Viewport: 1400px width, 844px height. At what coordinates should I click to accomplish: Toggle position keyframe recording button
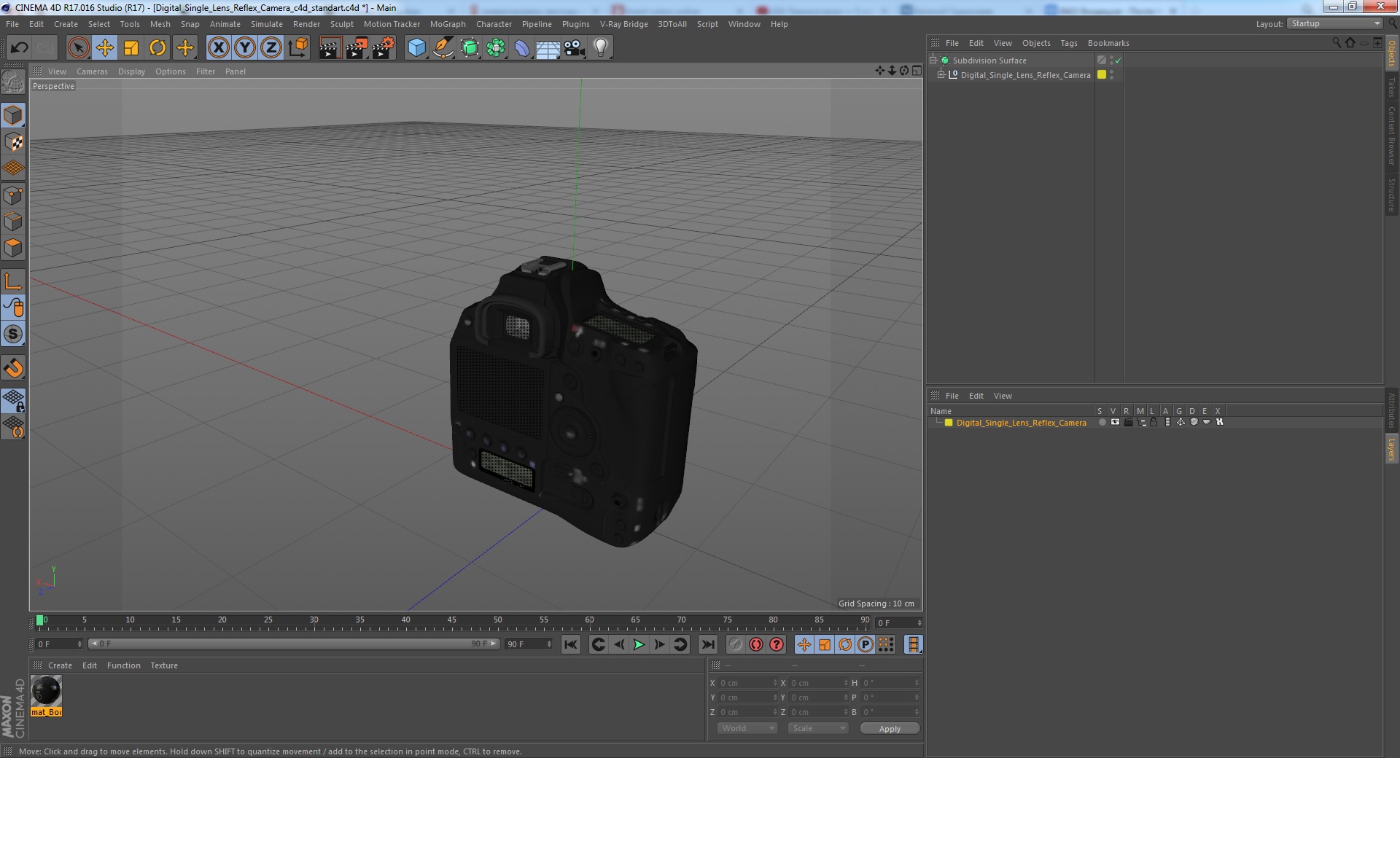click(804, 644)
